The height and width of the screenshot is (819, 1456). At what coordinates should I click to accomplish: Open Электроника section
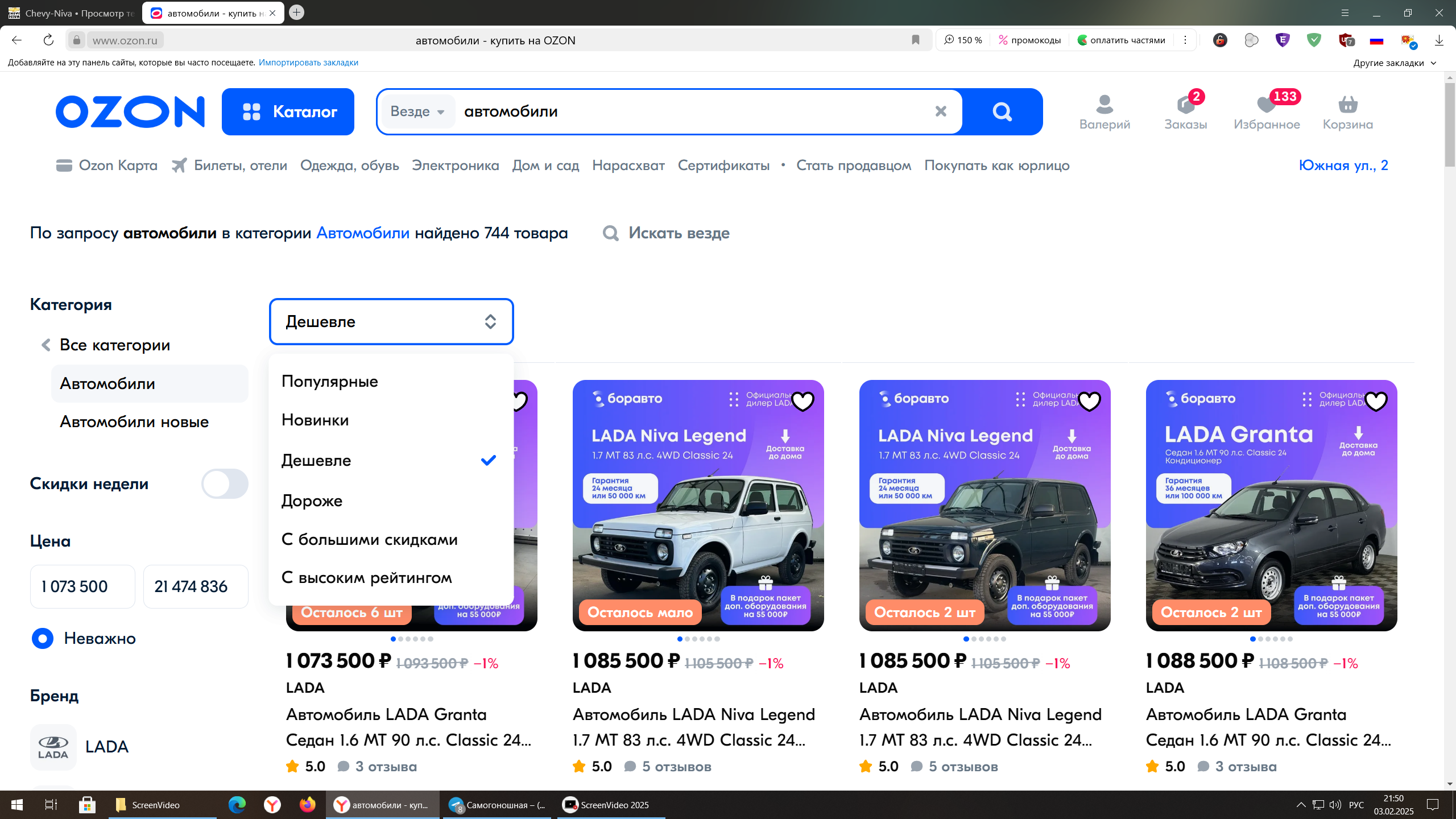456,166
